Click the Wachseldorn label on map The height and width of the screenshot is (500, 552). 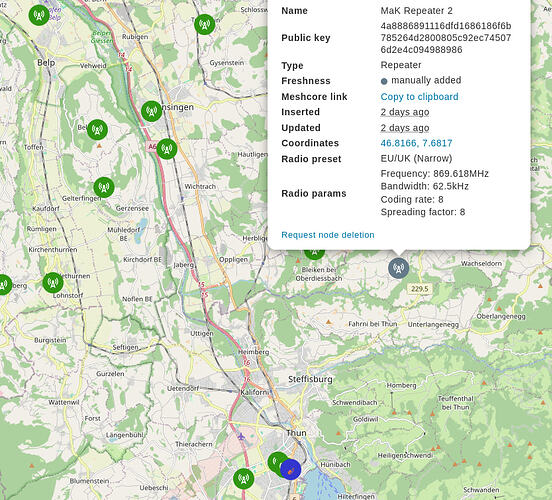coord(481,263)
